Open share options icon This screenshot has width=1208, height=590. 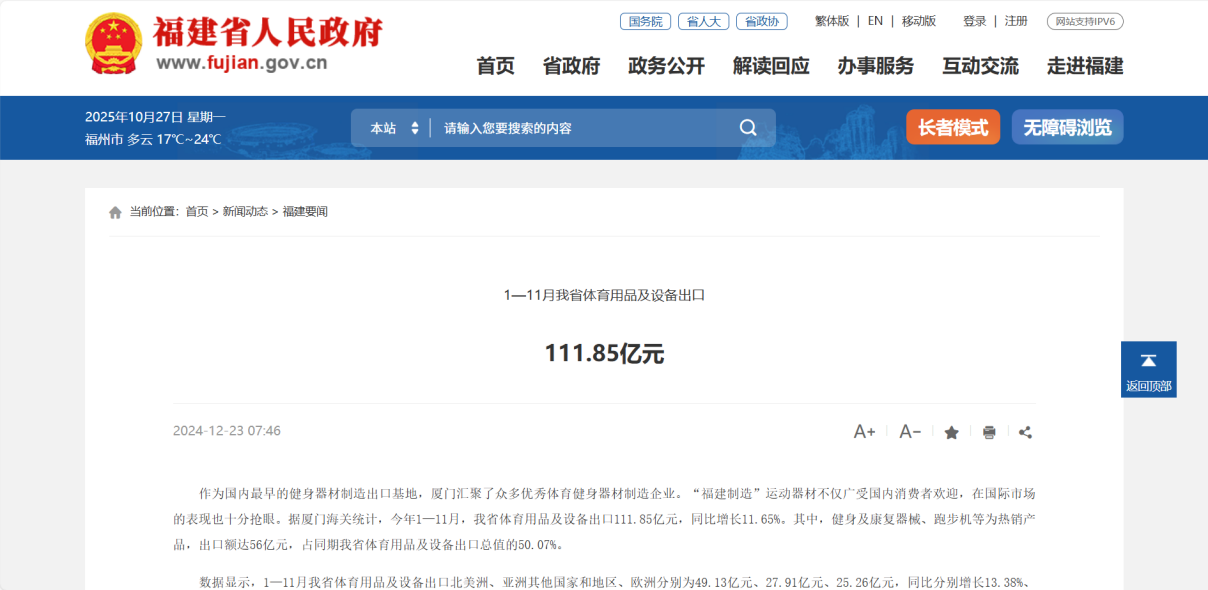pos(1025,433)
